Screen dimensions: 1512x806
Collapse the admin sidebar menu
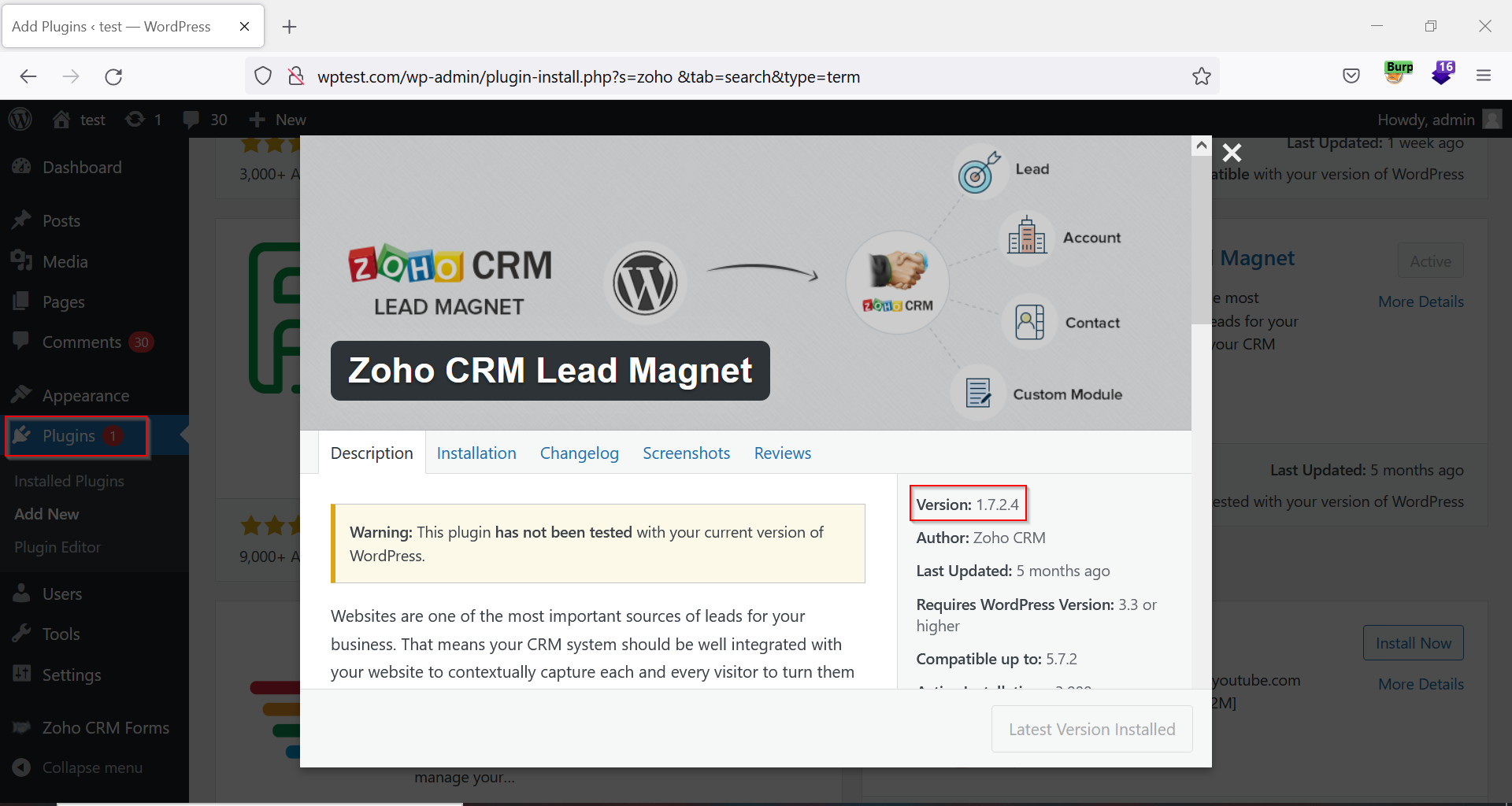pos(91,767)
